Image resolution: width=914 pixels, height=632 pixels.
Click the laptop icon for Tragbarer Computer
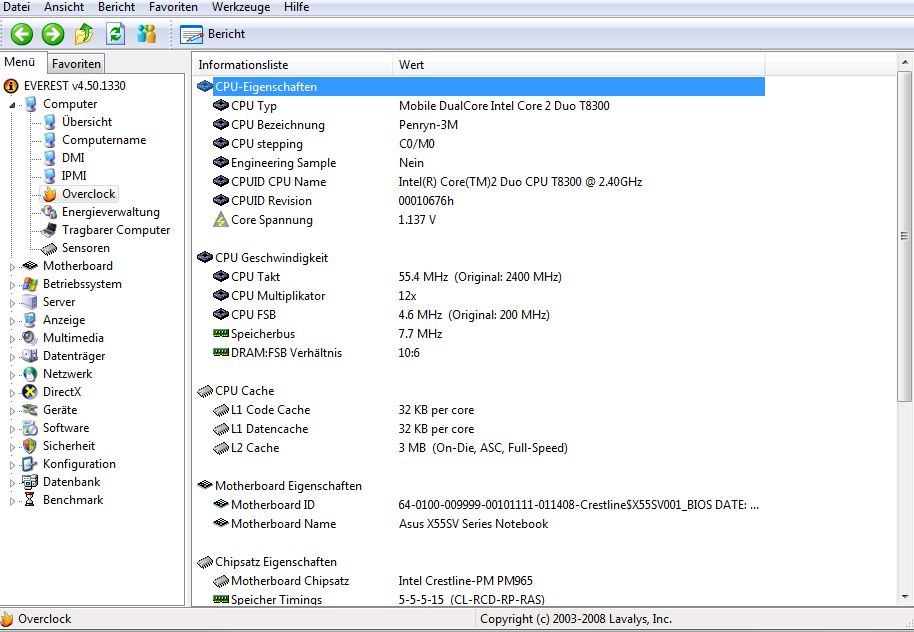[50, 230]
